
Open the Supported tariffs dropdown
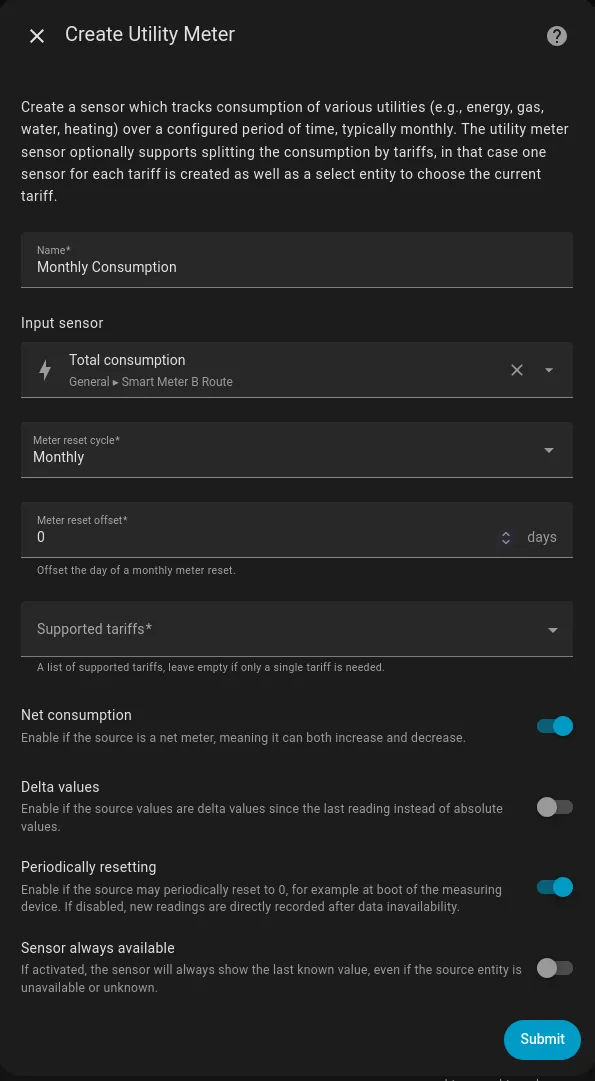pos(551,629)
